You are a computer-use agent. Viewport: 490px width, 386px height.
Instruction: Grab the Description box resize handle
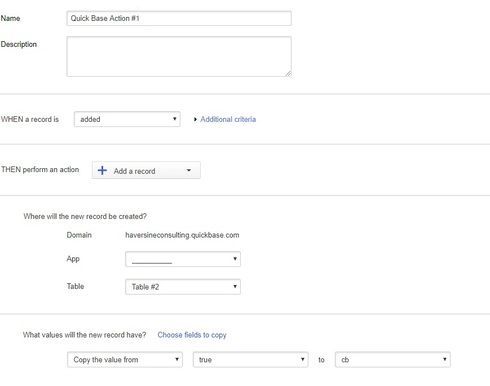coord(288,74)
